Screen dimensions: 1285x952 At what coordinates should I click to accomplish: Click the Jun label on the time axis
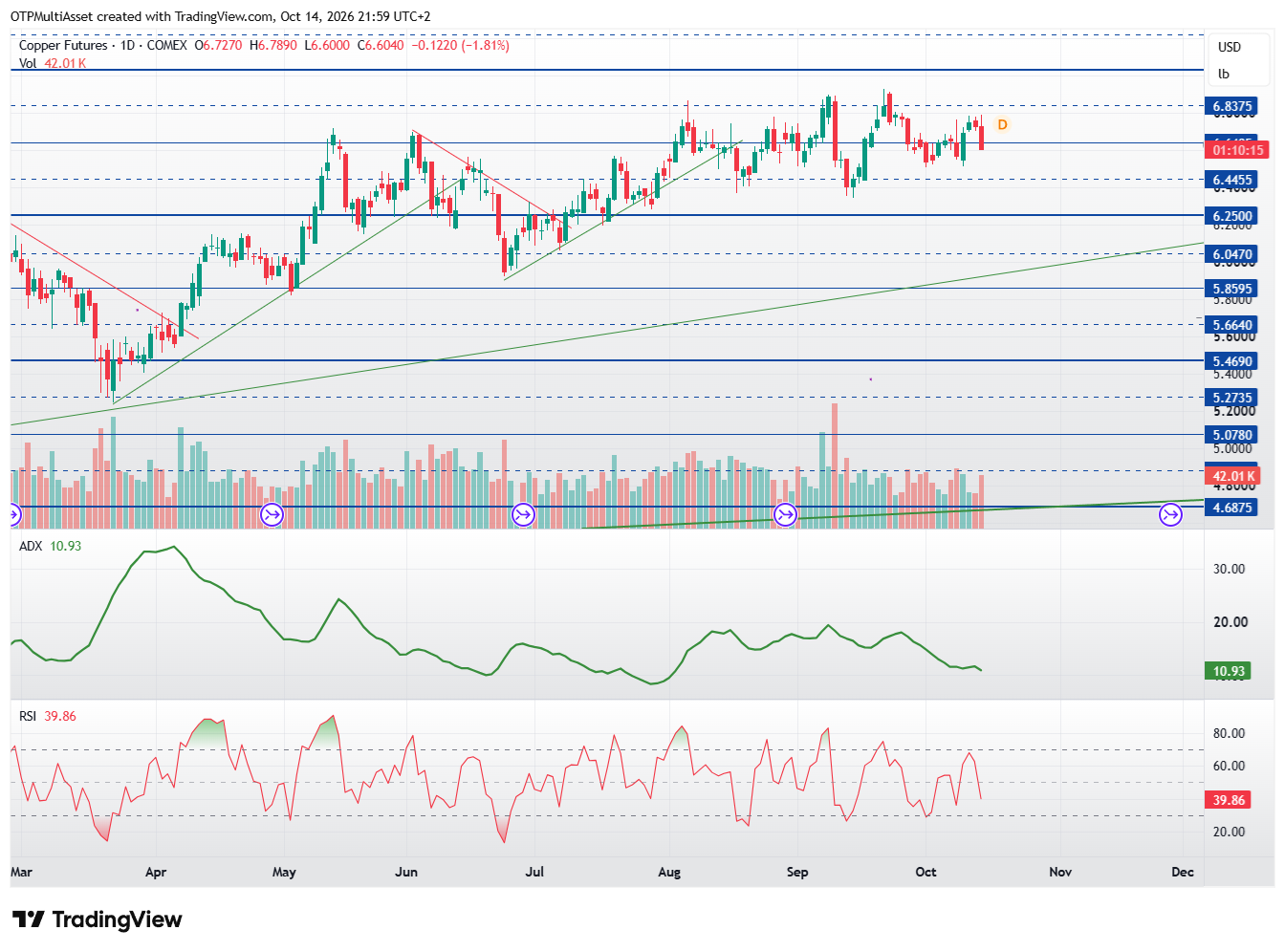[x=406, y=872]
